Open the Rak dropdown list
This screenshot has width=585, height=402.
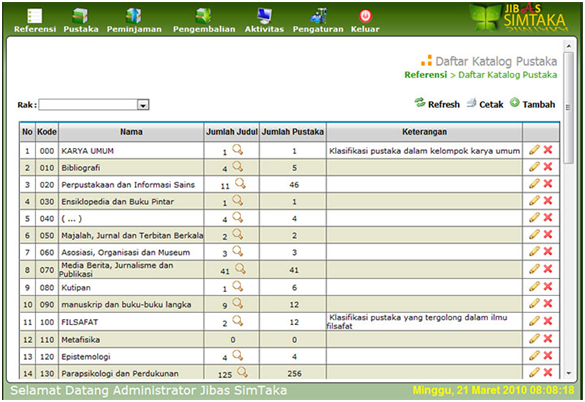pos(143,105)
